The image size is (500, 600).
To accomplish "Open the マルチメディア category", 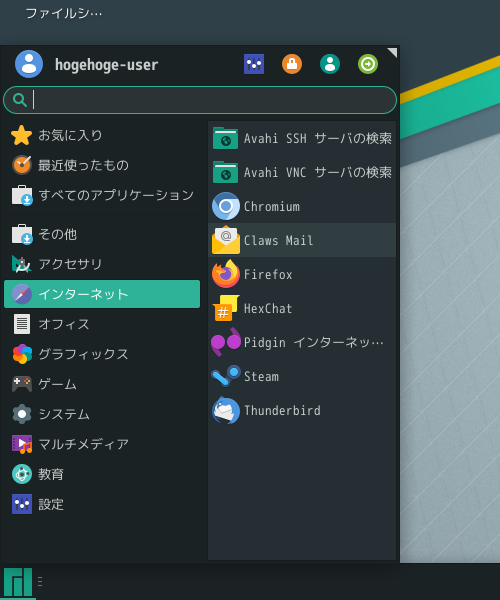I will click(102, 444).
